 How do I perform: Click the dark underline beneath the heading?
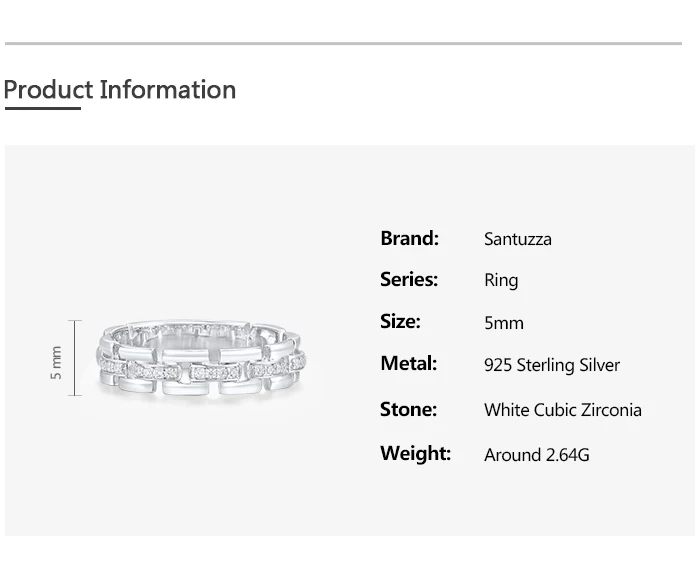tap(42, 108)
